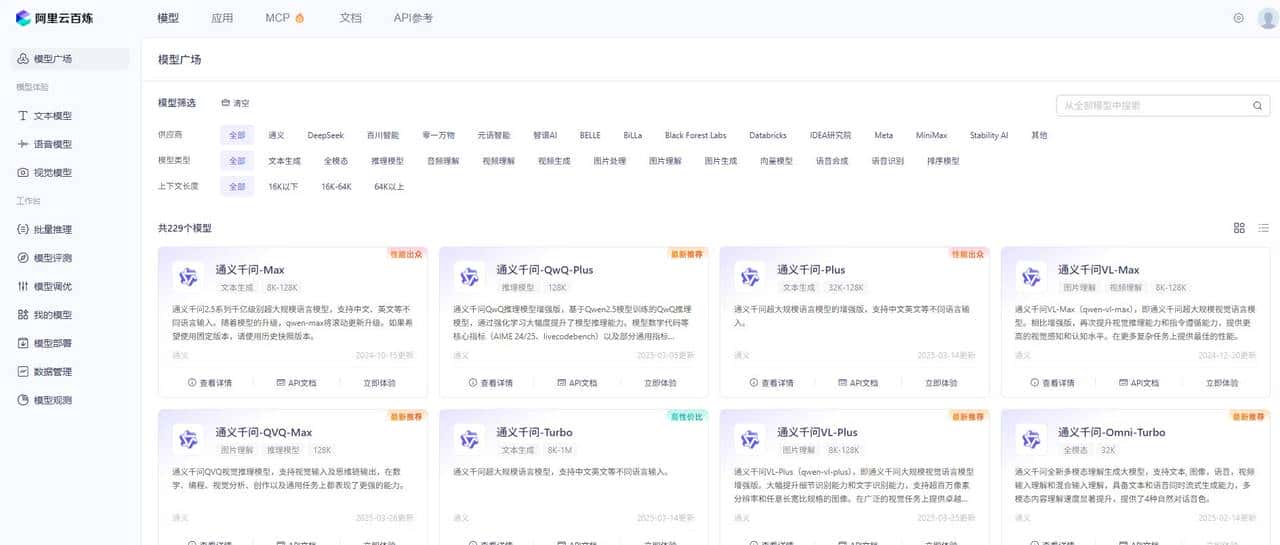Filter suppliers by 百川智能

pos(382,135)
